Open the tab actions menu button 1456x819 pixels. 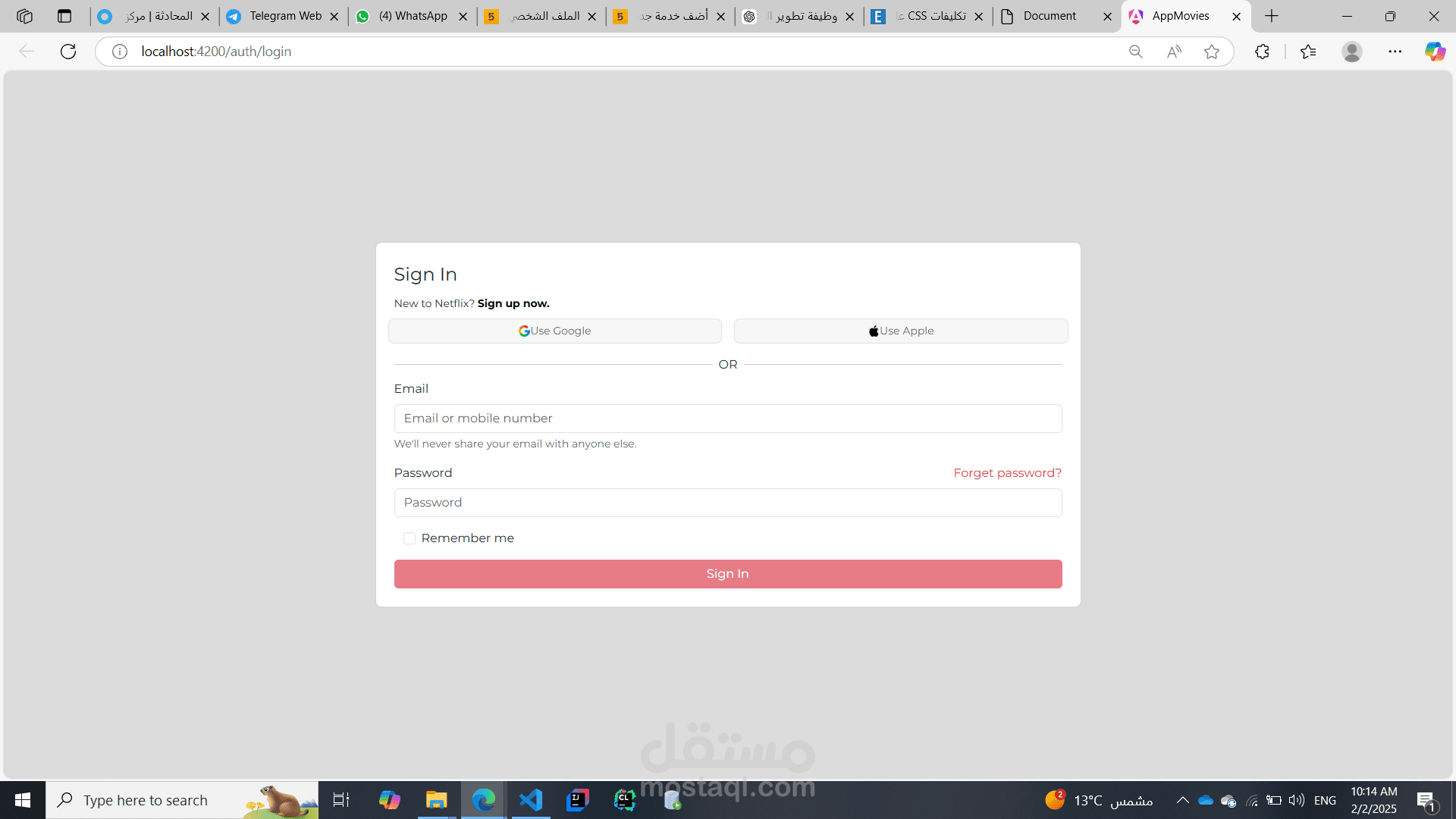(x=64, y=16)
